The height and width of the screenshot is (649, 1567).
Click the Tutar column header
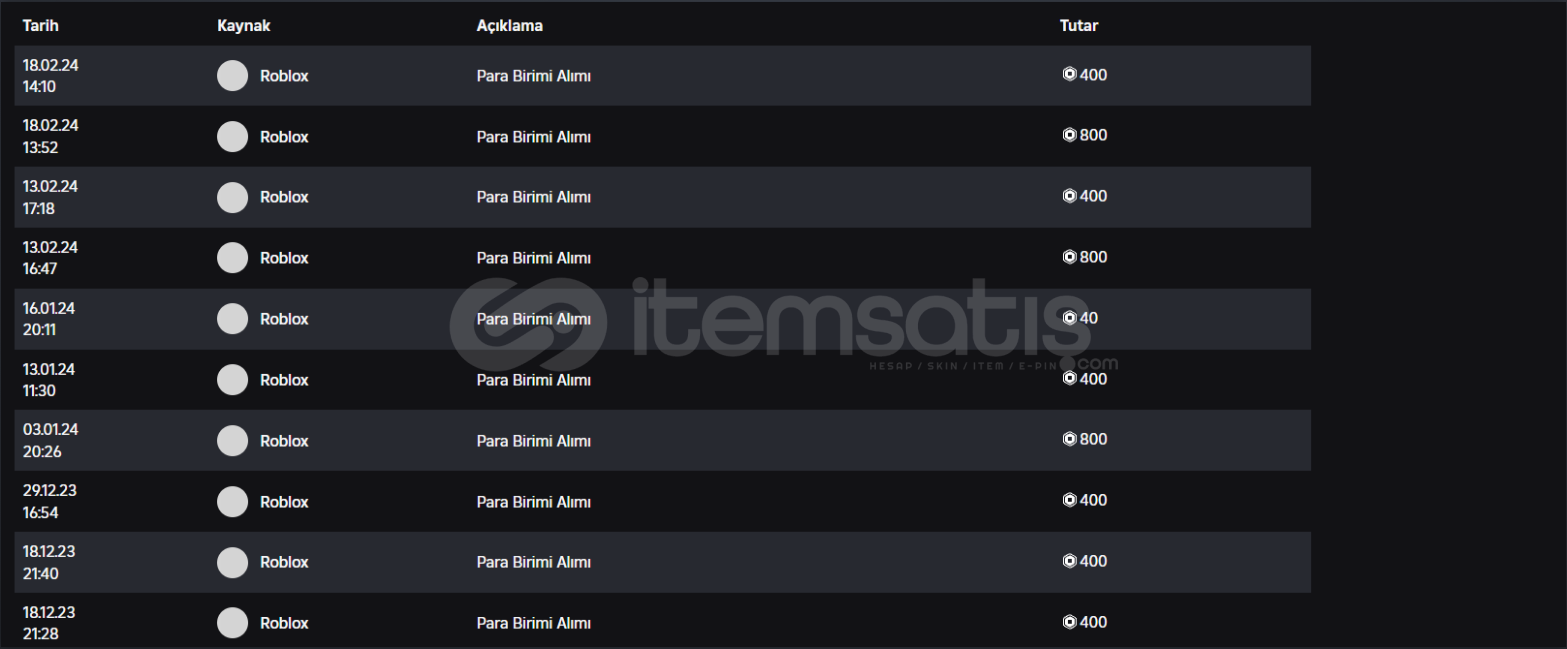pyautogui.click(x=1078, y=26)
